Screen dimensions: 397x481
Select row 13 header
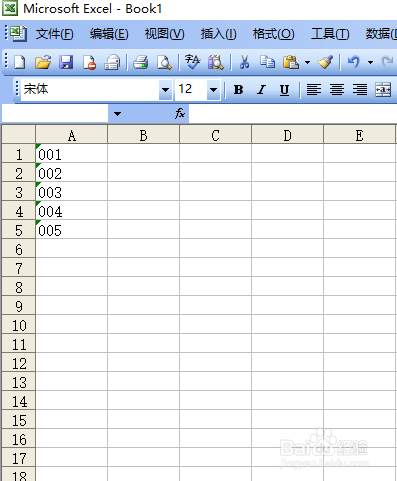(19, 381)
